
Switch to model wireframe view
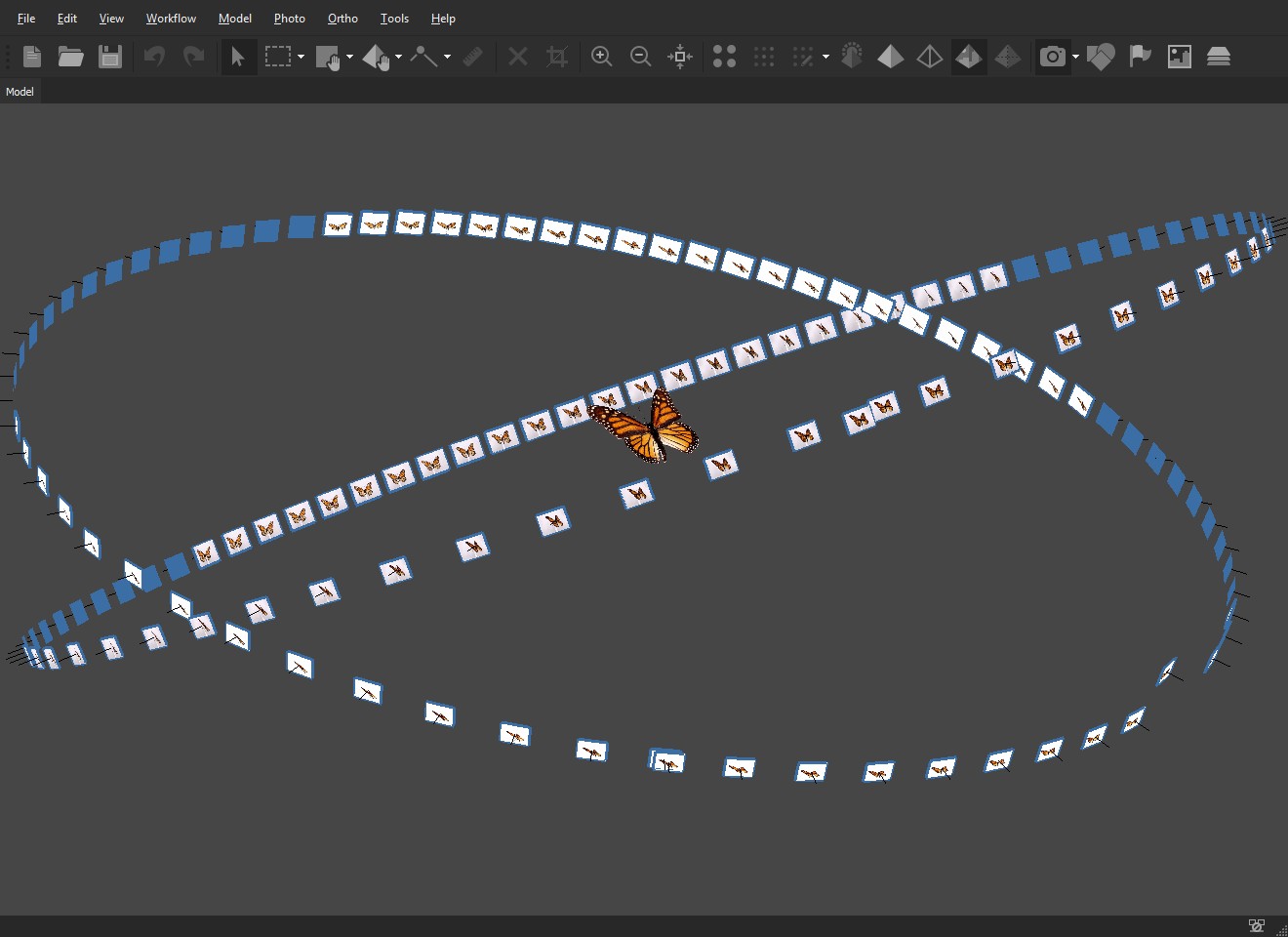click(930, 57)
